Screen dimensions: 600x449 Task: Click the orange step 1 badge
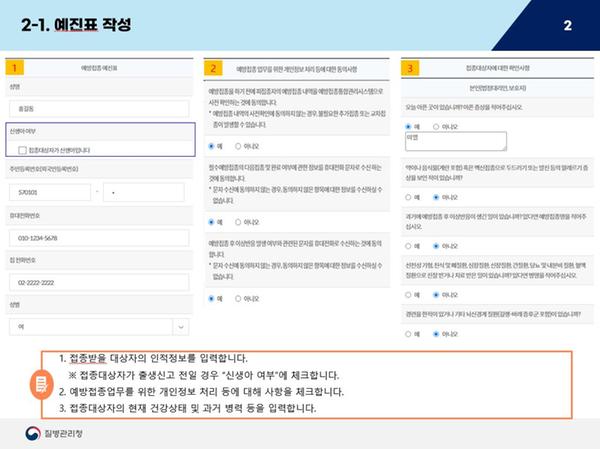click(x=16, y=67)
